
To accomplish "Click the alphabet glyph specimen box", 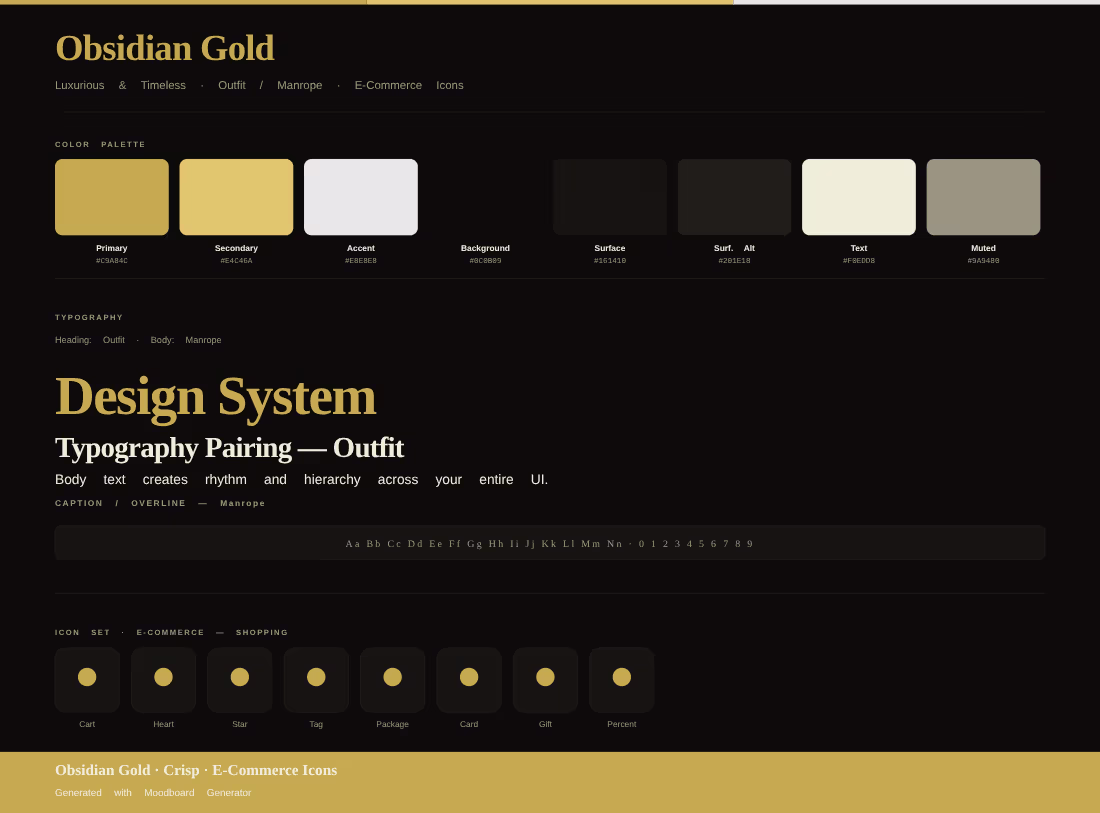I will click(x=550, y=543).
